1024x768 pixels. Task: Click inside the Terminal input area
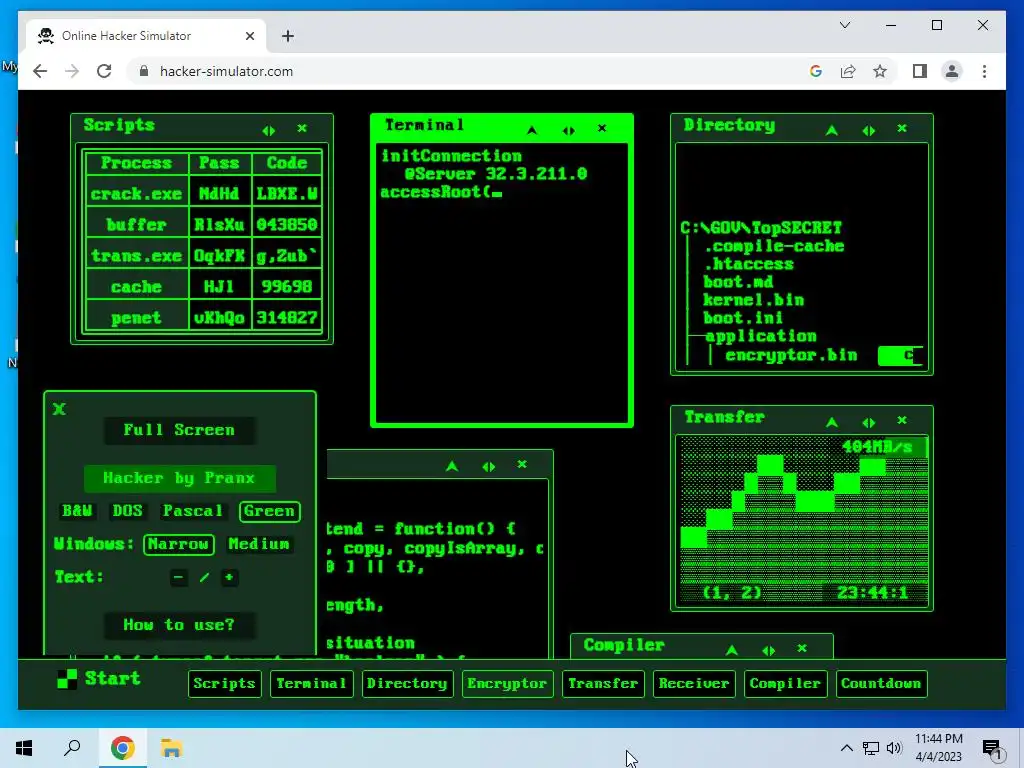point(502,283)
